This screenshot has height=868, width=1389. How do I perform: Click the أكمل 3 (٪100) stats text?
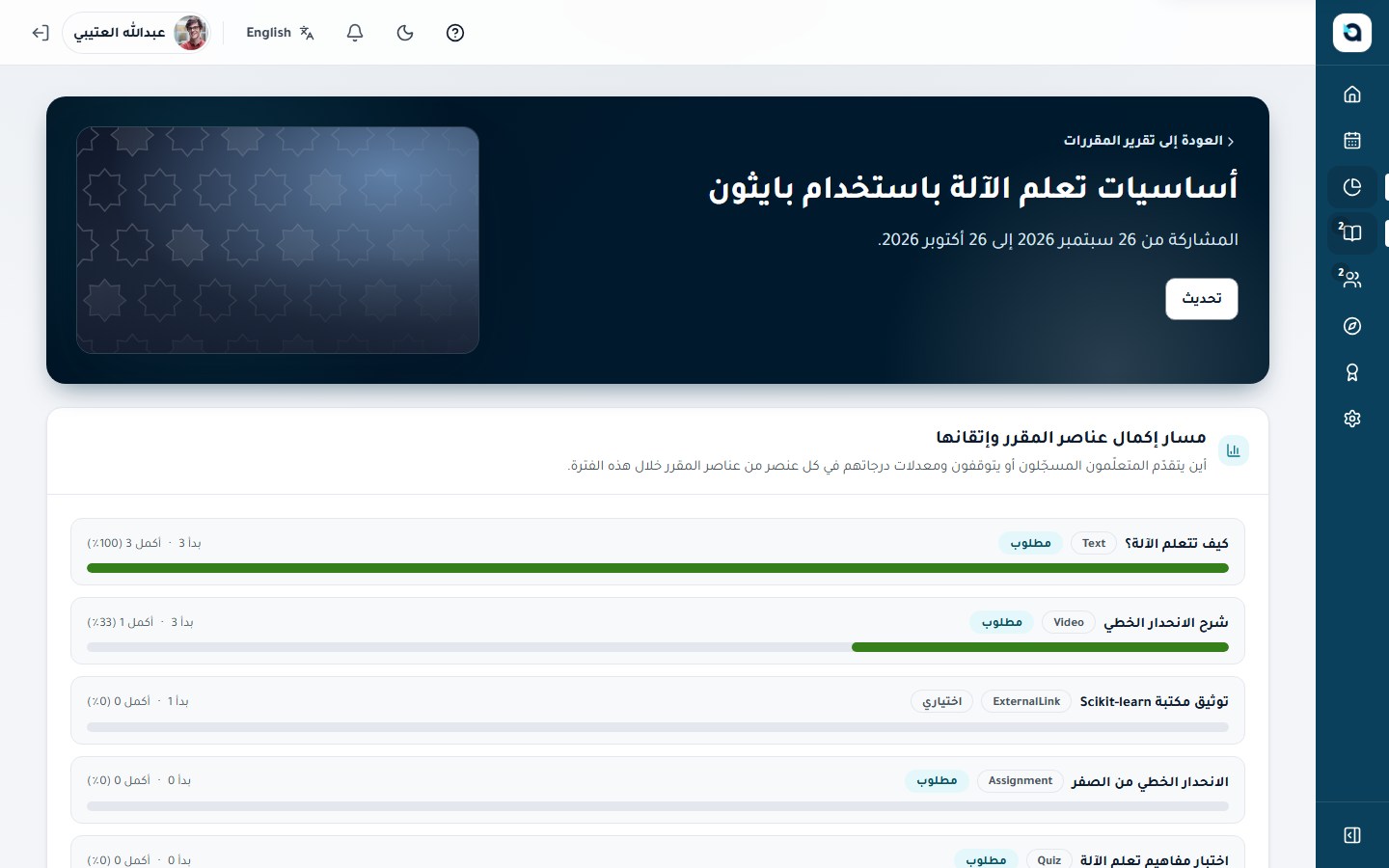tap(124, 543)
